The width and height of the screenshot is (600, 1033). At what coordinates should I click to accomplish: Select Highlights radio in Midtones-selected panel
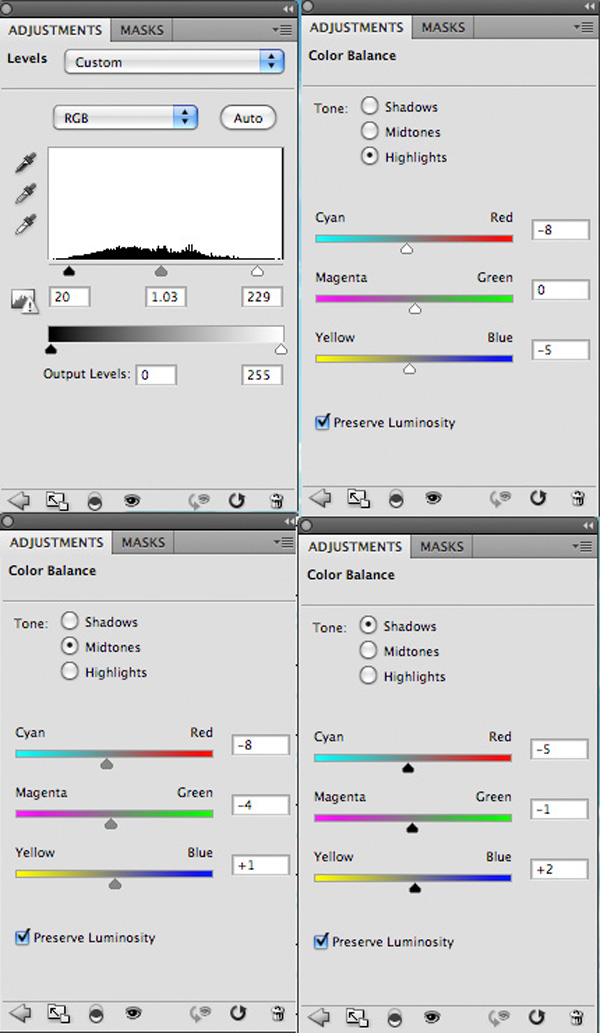coord(69,671)
